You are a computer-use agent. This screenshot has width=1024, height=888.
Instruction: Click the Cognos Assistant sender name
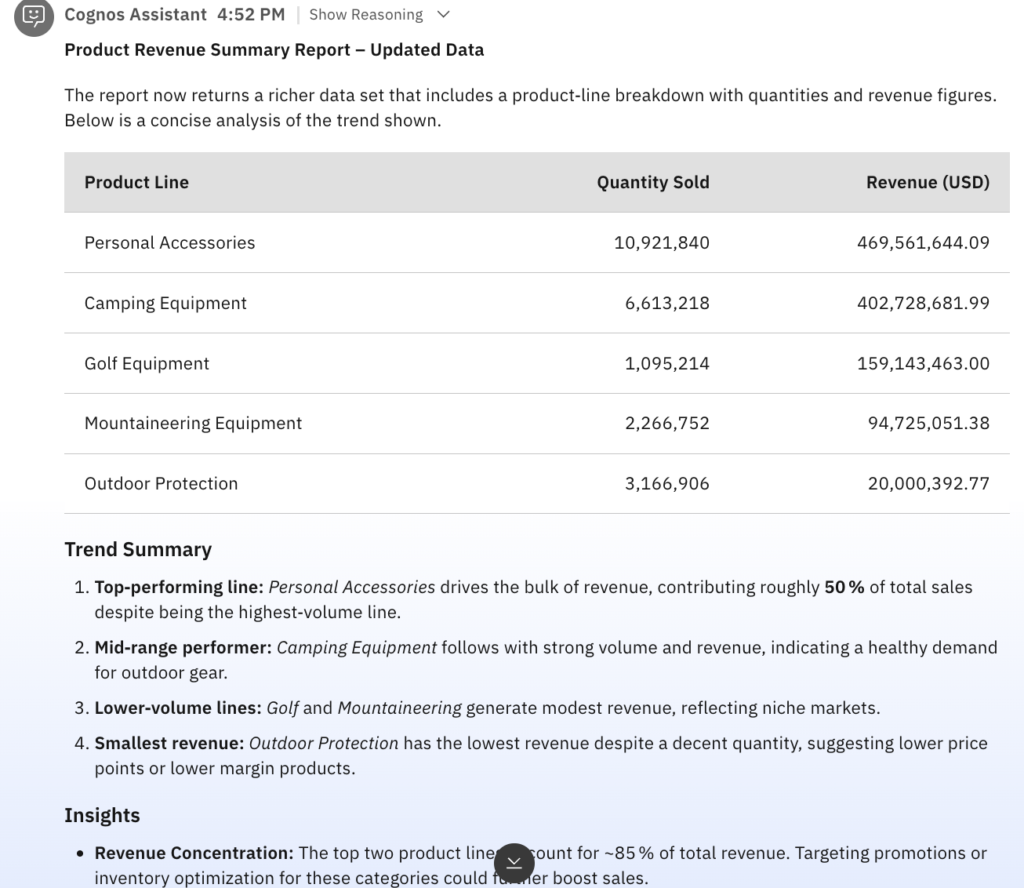[135, 15]
